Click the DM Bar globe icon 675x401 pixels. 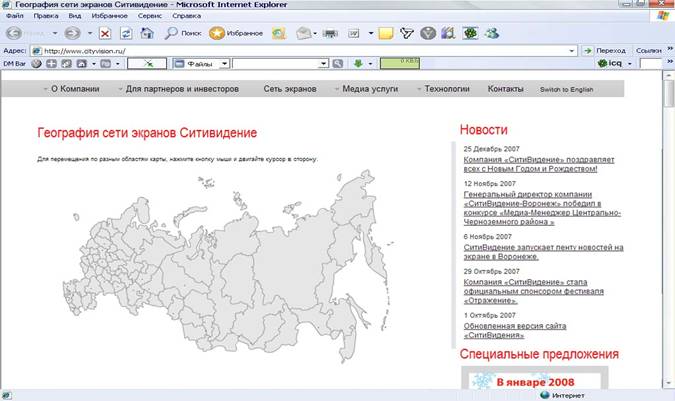[37, 64]
